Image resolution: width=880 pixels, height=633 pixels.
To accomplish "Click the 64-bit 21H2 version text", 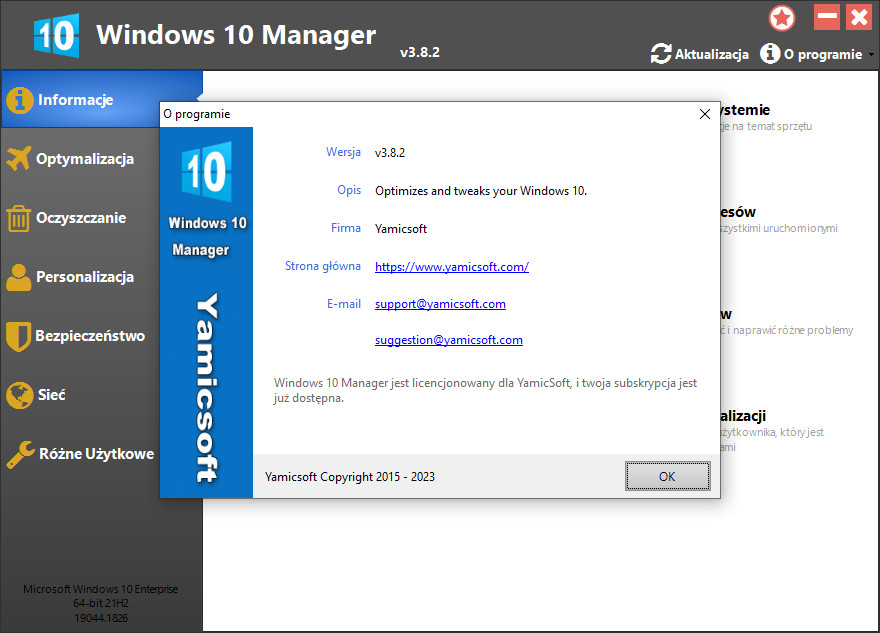I will tap(100, 603).
